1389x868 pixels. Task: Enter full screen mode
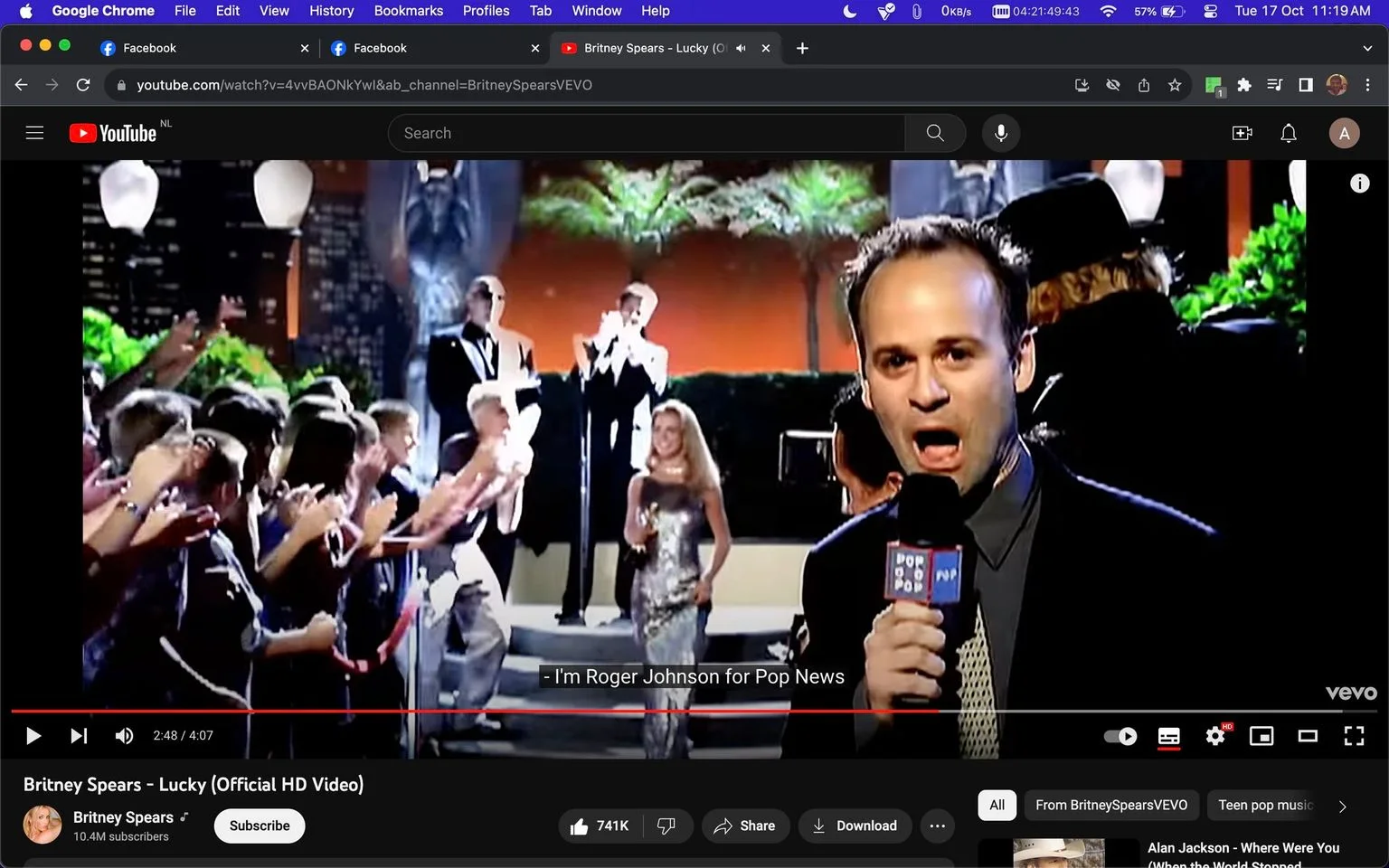1354,736
